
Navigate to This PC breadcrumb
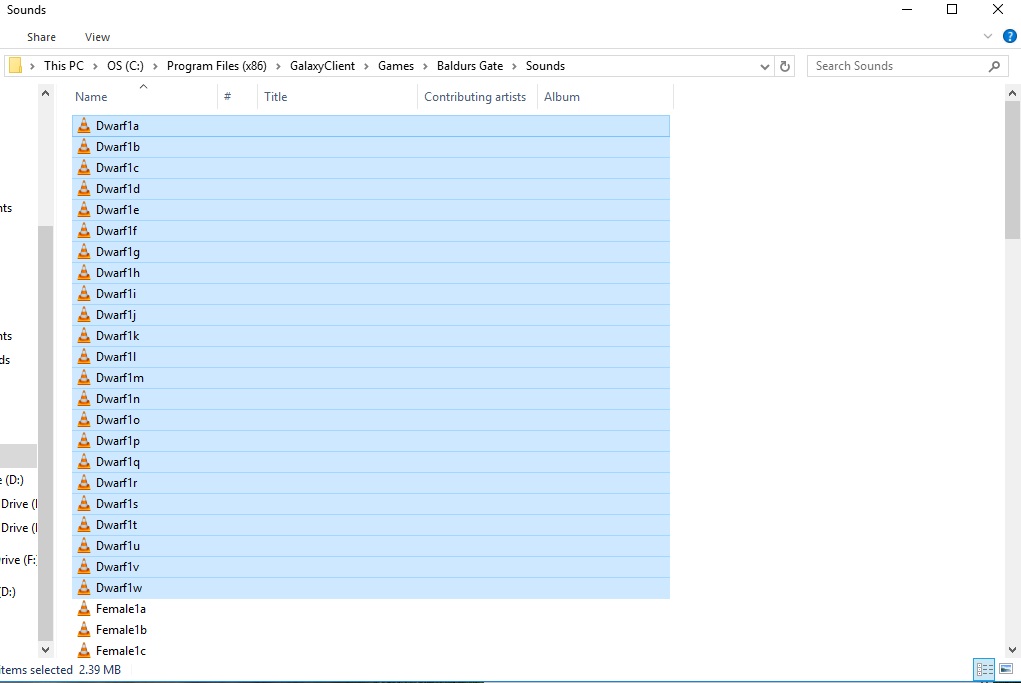[x=64, y=66]
